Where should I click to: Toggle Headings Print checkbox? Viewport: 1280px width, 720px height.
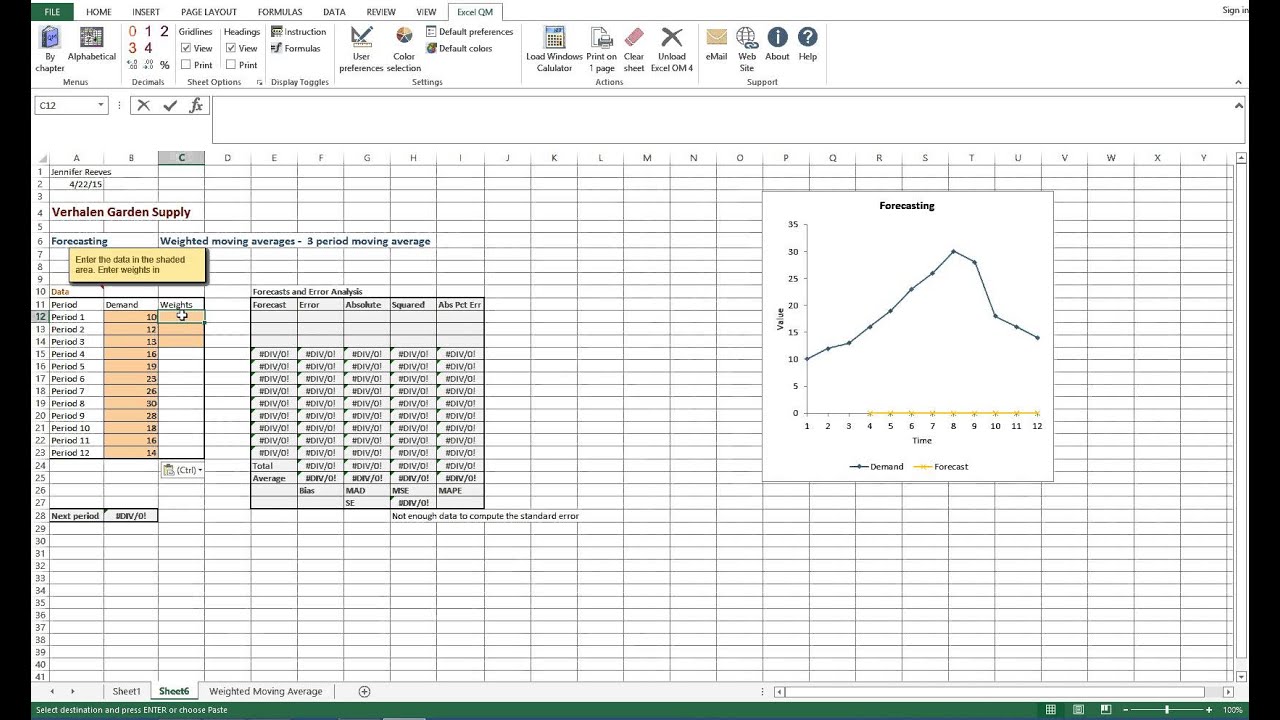[x=231, y=65]
